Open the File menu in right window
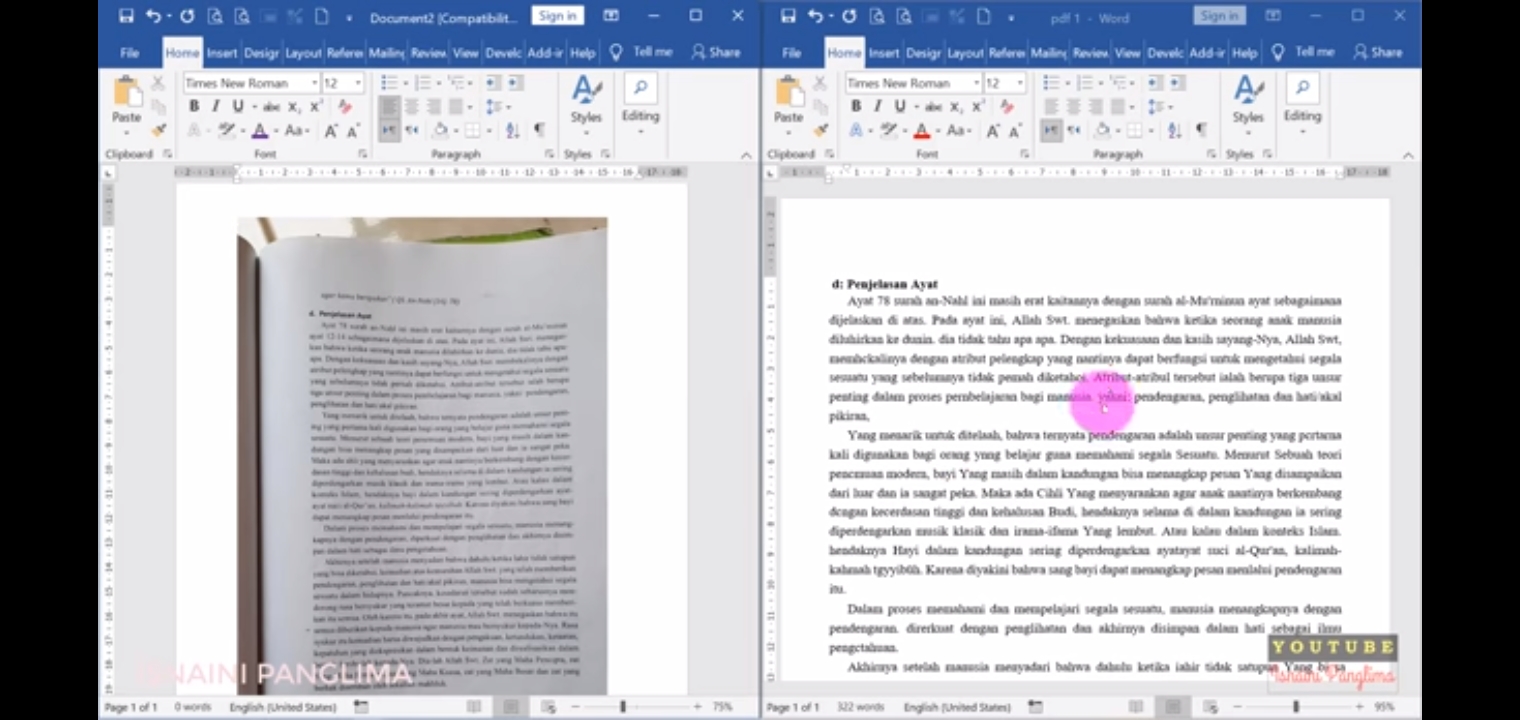Image resolution: width=1520 pixels, height=720 pixels. tap(790, 52)
